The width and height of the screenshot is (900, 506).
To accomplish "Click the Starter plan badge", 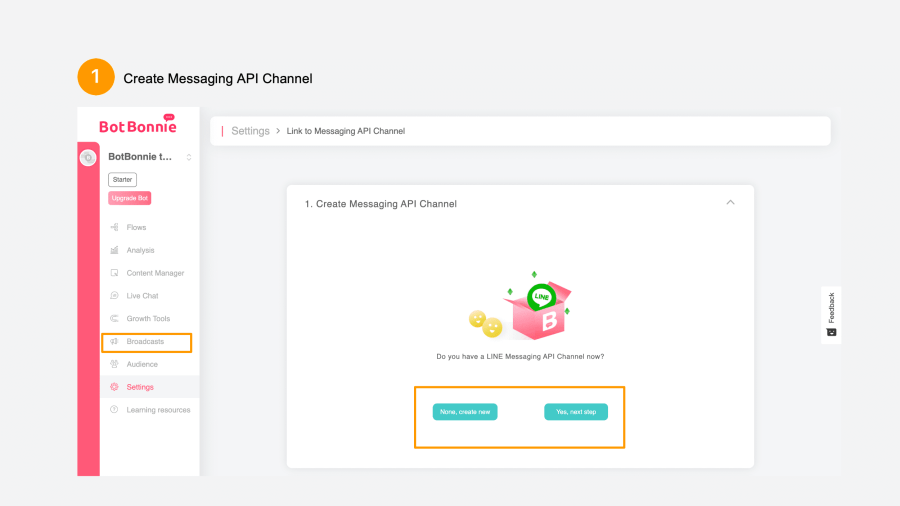I will click(x=122, y=180).
